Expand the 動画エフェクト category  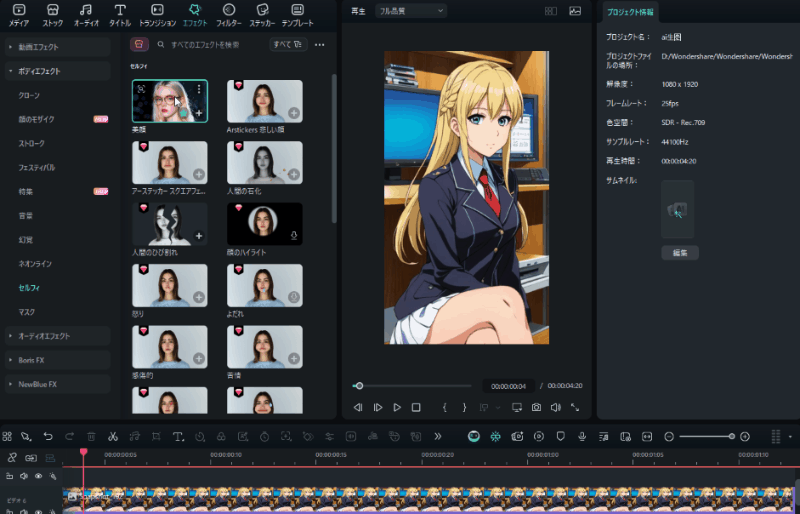(x=58, y=47)
